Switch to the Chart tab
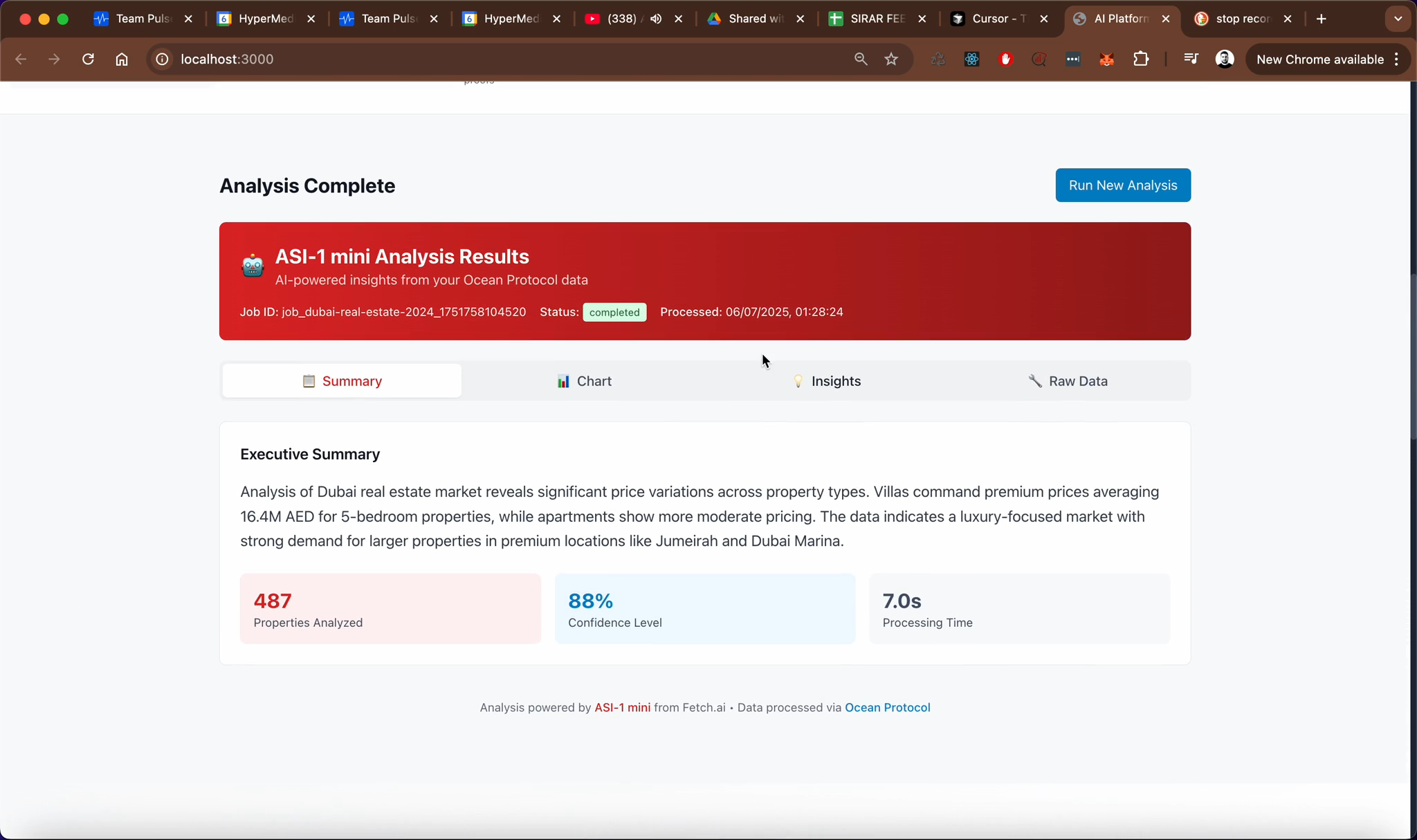1417x840 pixels. 584,381
